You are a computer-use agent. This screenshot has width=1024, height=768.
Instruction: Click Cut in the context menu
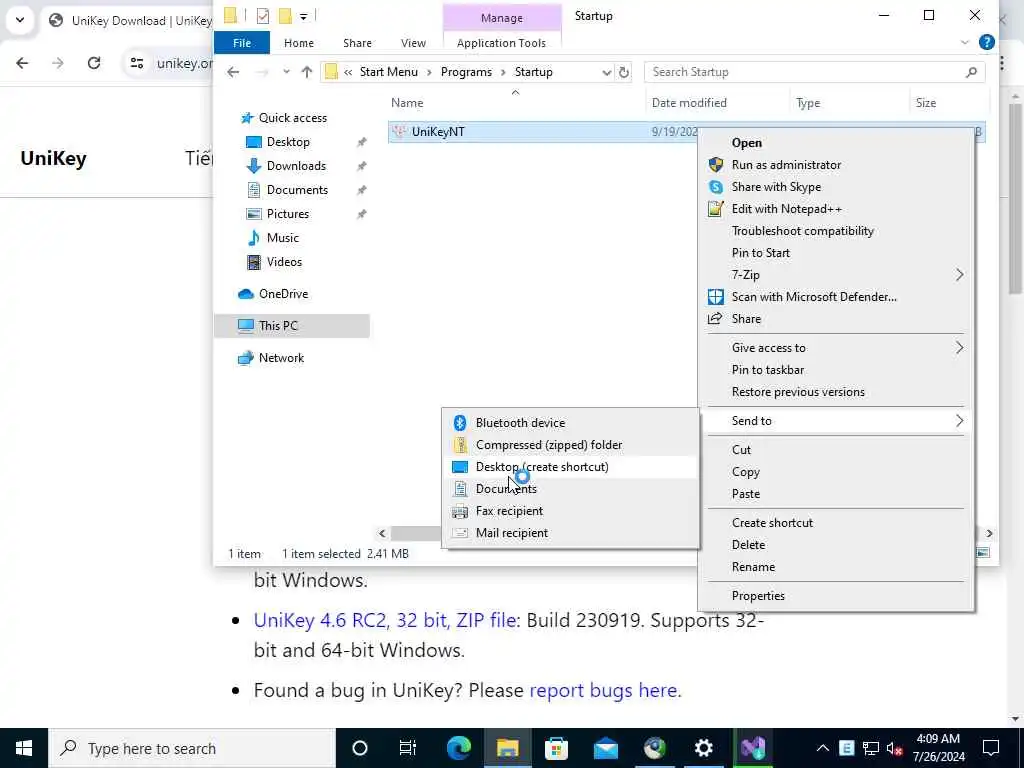pos(836,449)
